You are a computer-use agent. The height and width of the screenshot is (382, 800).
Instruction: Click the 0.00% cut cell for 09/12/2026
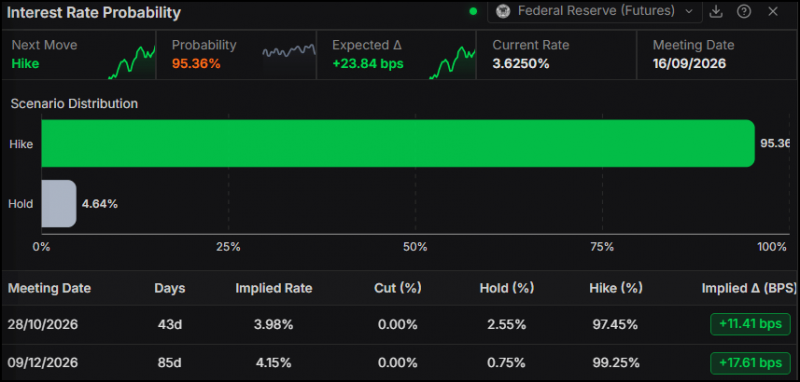[397, 363]
